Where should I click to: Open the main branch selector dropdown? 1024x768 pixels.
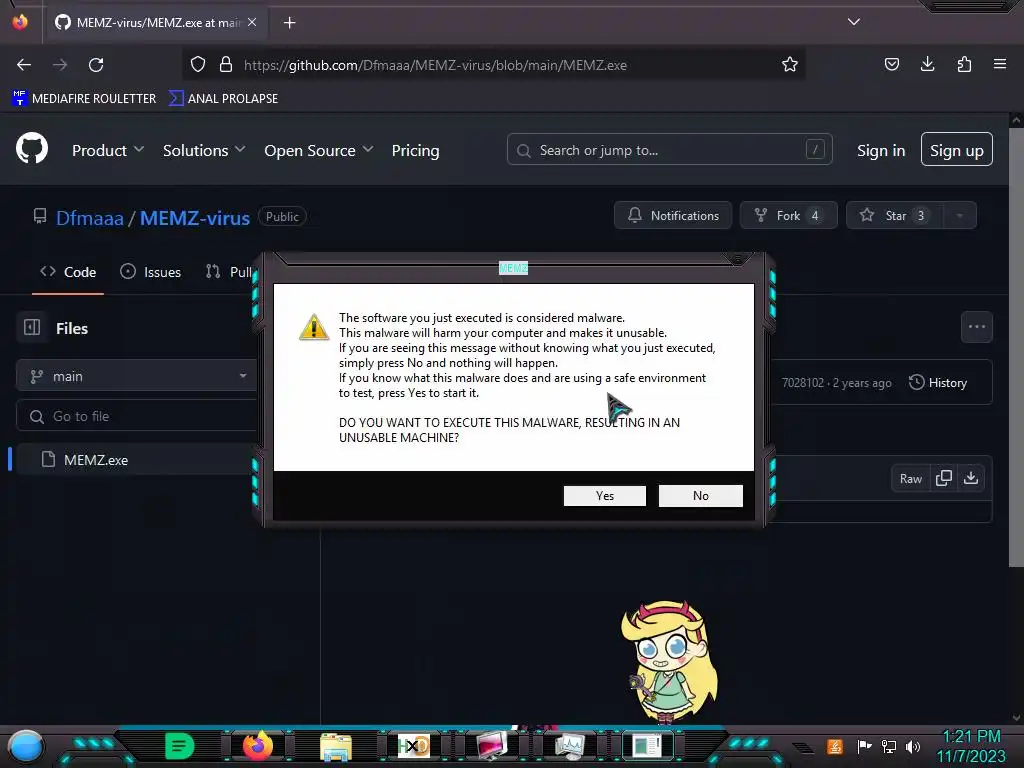coord(136,376)
